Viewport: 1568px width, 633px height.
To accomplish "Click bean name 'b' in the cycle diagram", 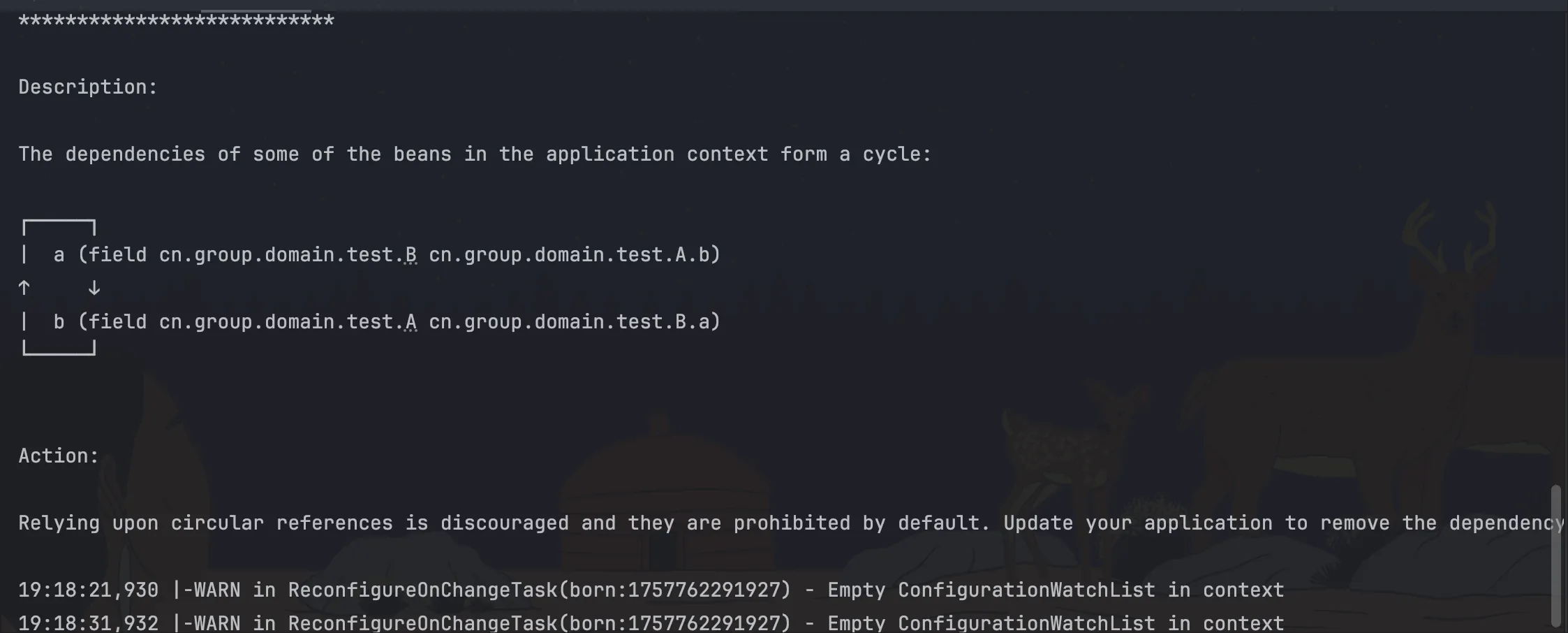I will [x=59, y=322].
